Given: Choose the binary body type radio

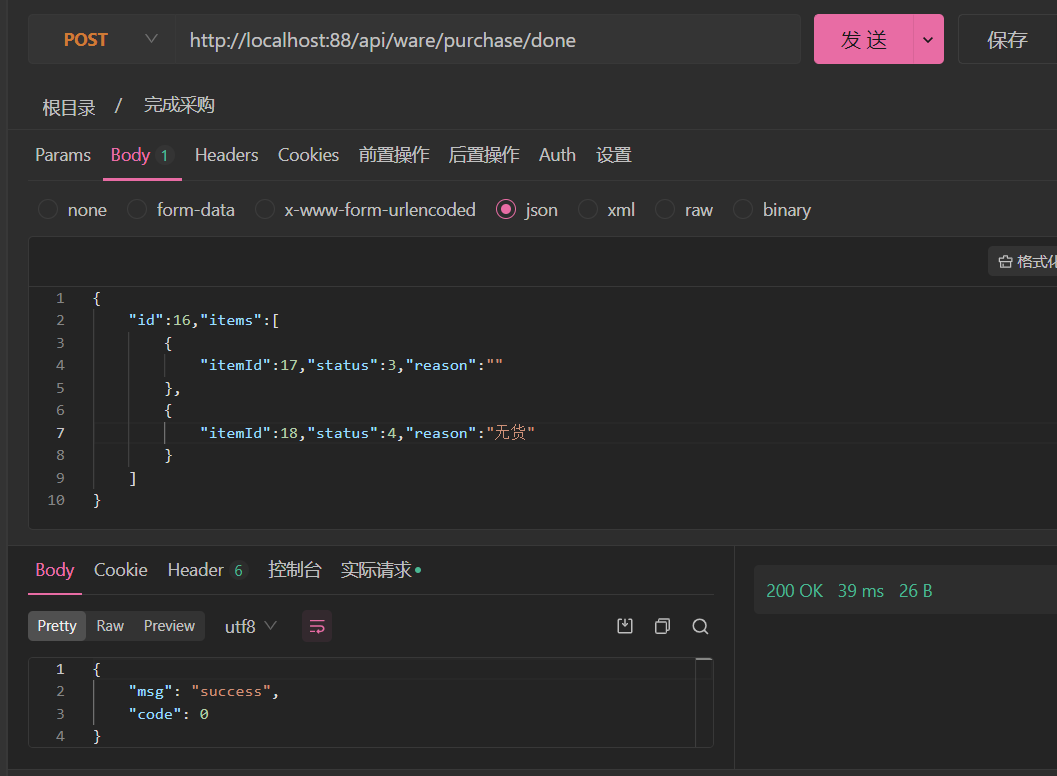Looking at the screenshot, I should point(743,210).
